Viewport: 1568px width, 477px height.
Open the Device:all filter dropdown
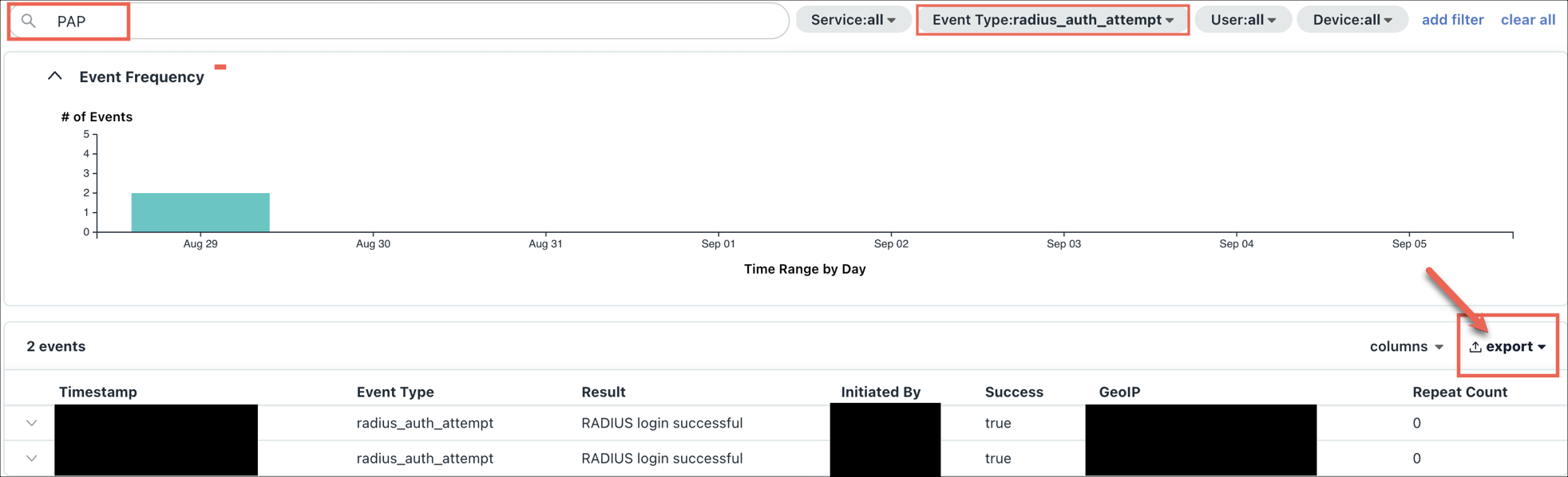click(1352, 20)
